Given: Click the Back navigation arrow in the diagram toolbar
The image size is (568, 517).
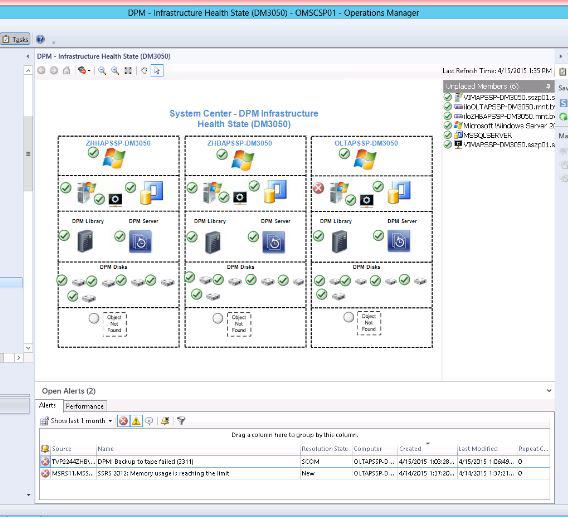Looking at the screenshot, I should 41,71.
